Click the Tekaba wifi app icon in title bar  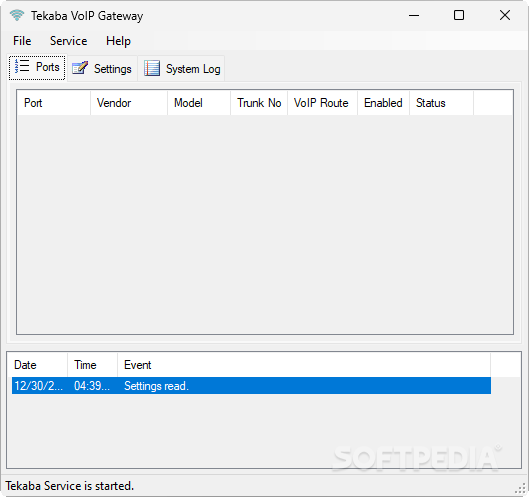click(17, 16)
